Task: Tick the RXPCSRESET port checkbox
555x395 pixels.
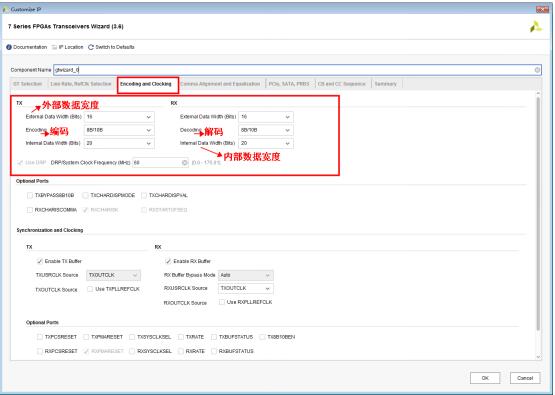Action: pyautogui.click(x=40, y=351)
